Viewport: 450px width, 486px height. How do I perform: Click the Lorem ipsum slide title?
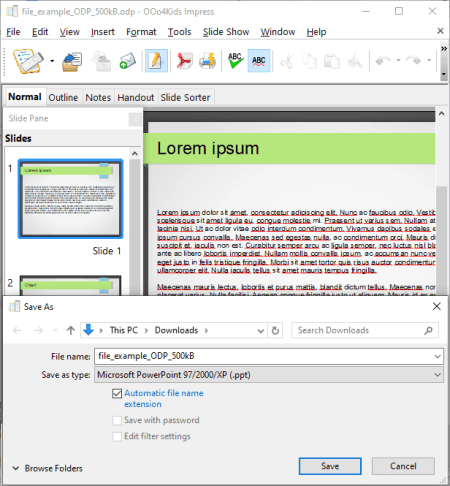click(x=208, y=148)
